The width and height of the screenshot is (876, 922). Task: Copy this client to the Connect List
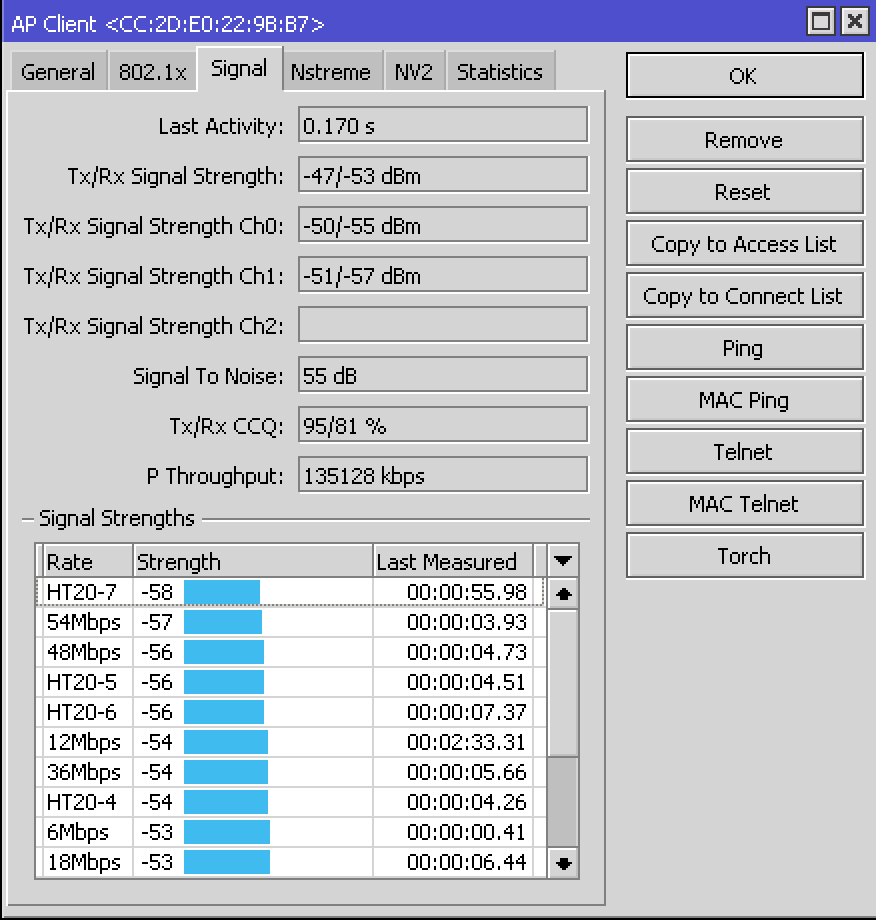[x=744, y=295]
